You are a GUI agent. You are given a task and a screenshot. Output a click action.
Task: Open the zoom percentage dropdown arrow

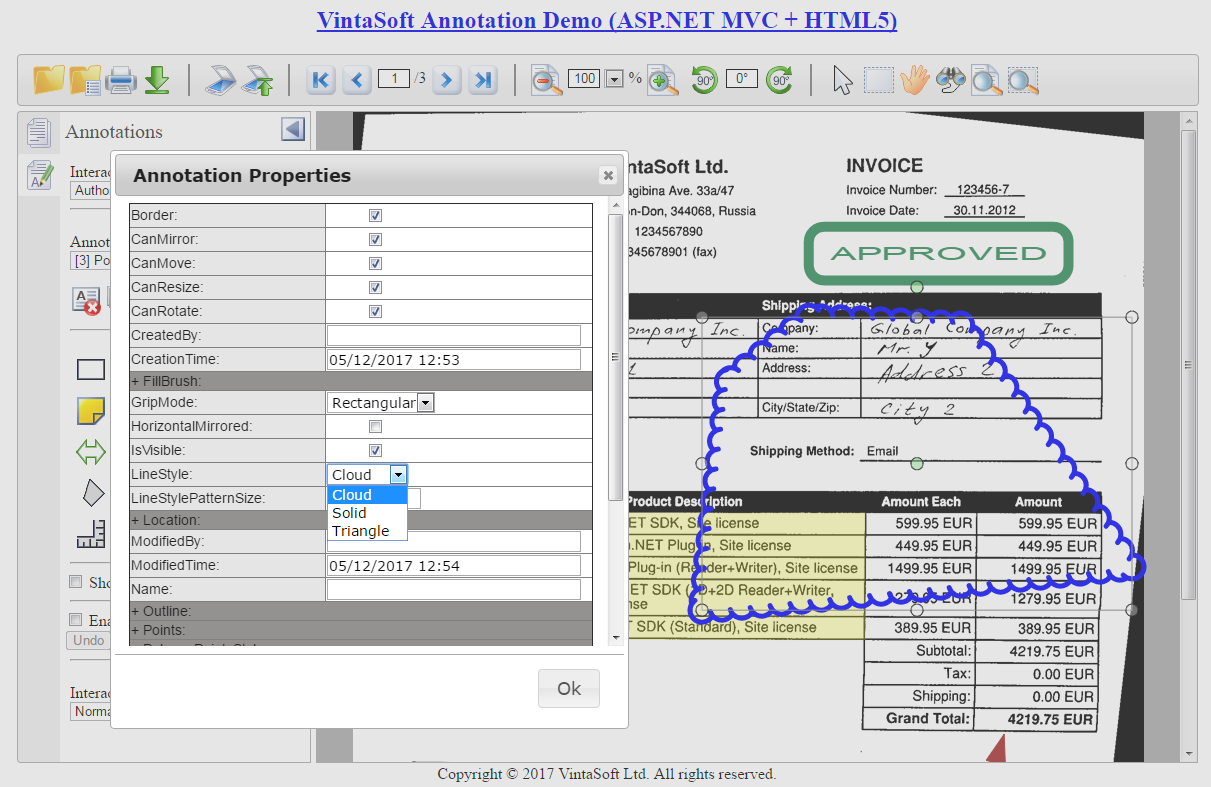(614, 79)
